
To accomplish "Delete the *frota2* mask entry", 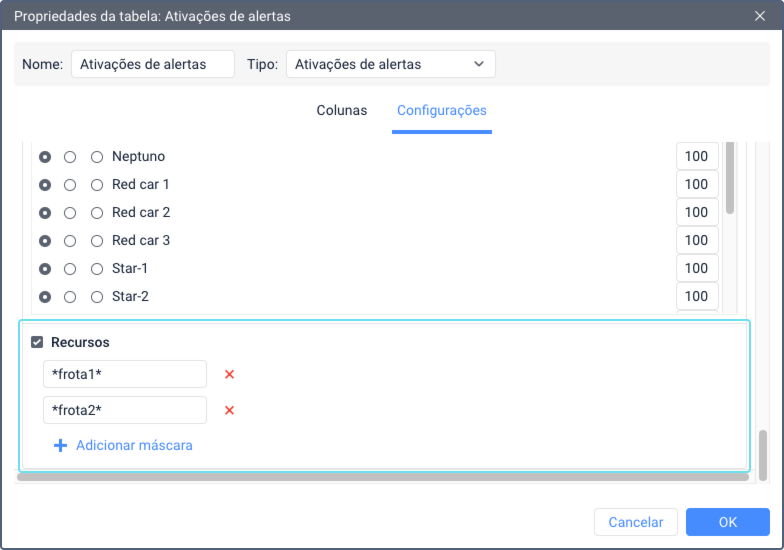I will [229, 410].
